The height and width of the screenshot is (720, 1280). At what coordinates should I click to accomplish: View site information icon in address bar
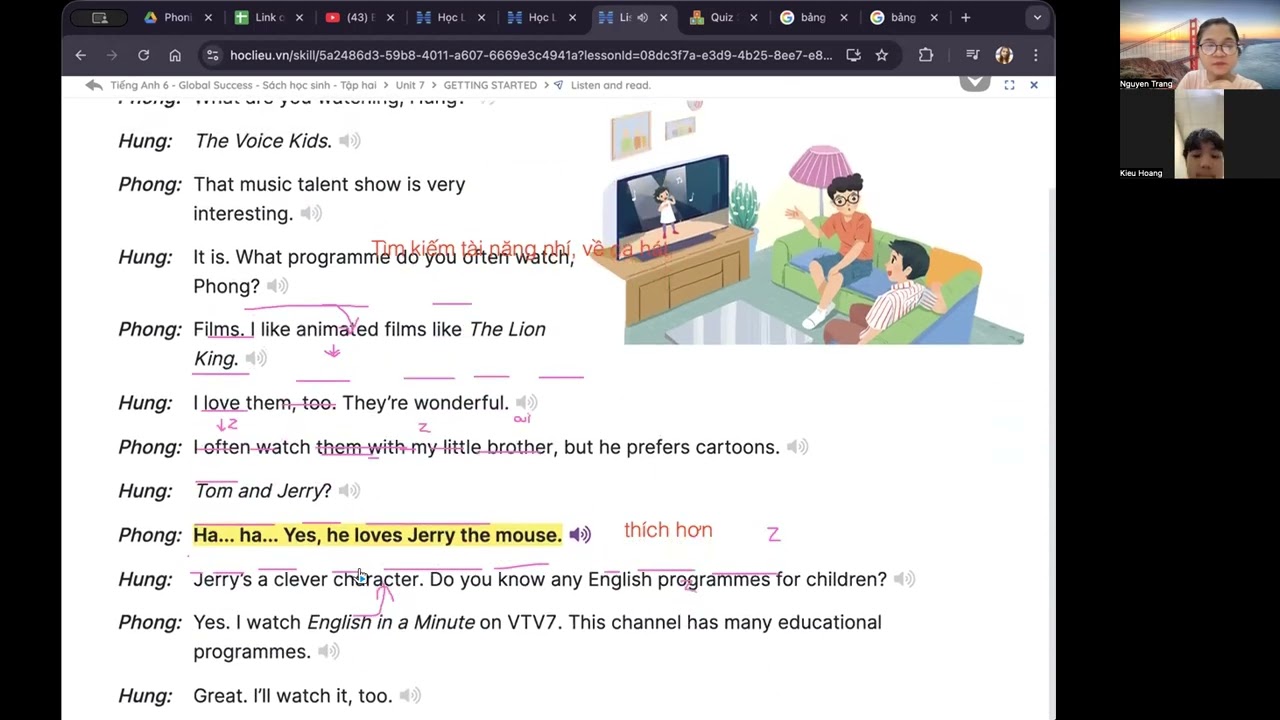pyautogui.click(x=211, y=55)
